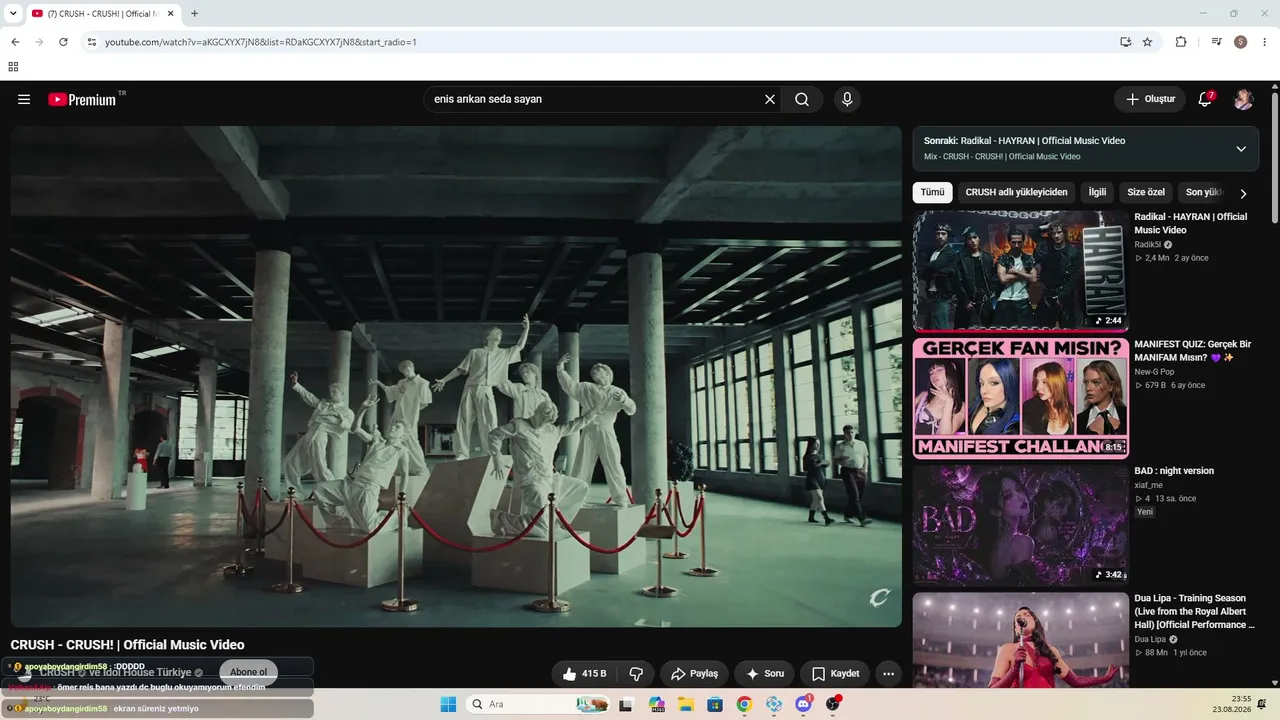This screenshot has height=720, width=1280.
Task: Open the Dua Lipa Training Season thumbnail
Action: [1020, 640]
